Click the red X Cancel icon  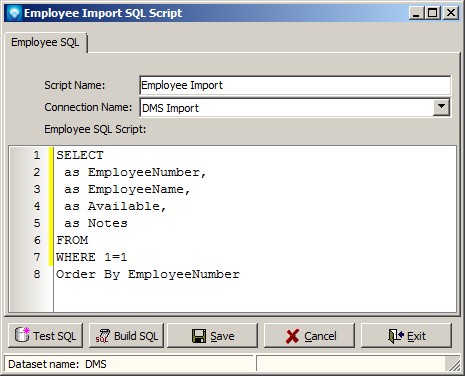pos(292,336)
